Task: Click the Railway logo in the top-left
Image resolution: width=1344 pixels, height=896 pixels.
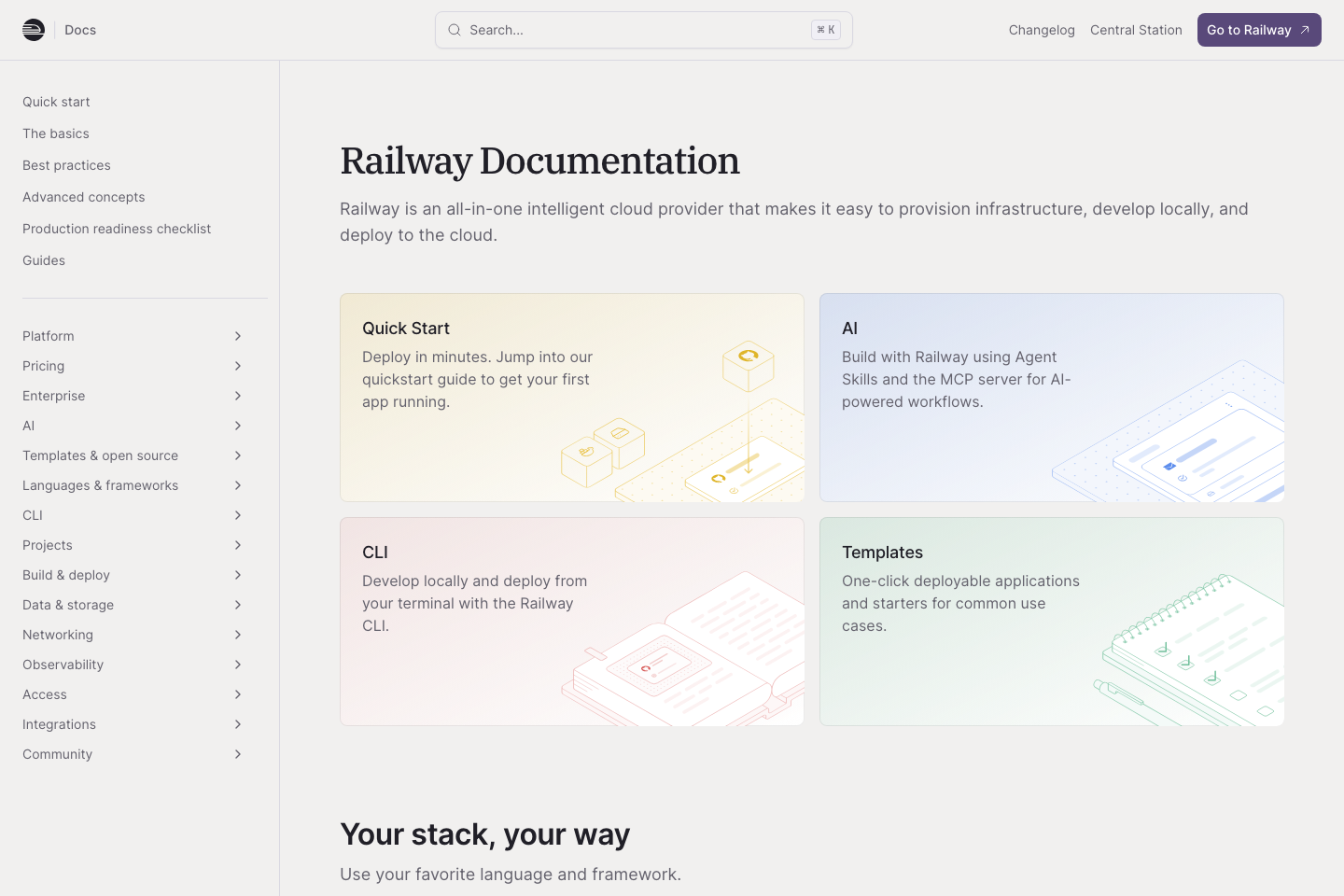Action: (34, 29)
